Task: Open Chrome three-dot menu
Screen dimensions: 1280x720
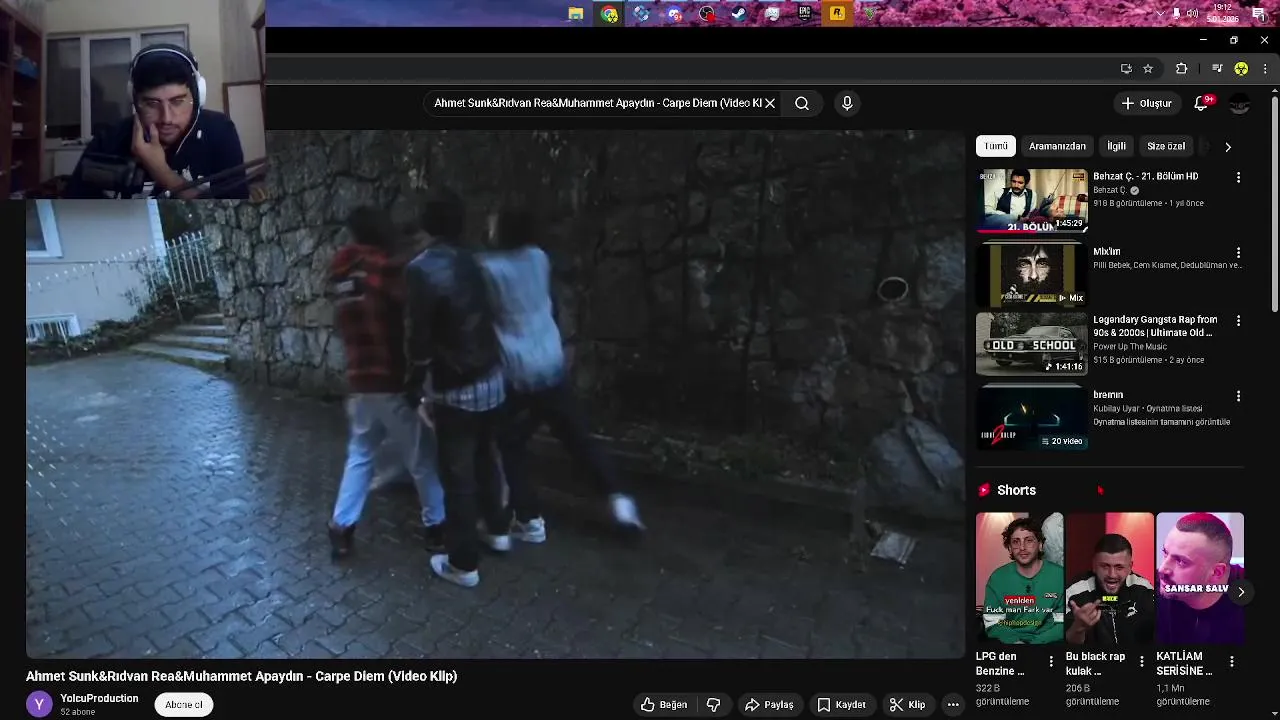Action: [x=1265, y=68]
